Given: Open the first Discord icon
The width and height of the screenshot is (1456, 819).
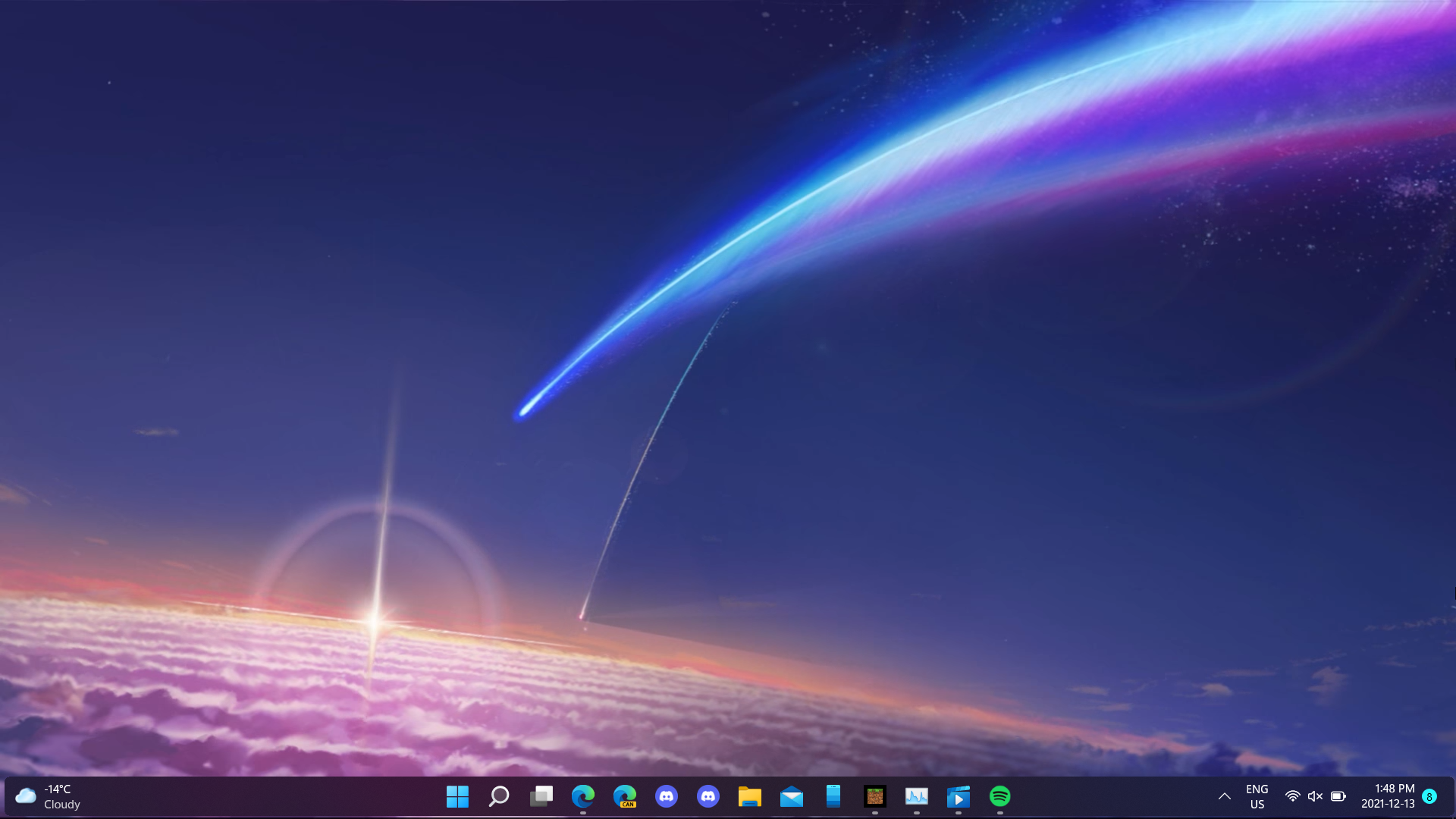Looking at the screenshot, I should click(x=666, y=796).
